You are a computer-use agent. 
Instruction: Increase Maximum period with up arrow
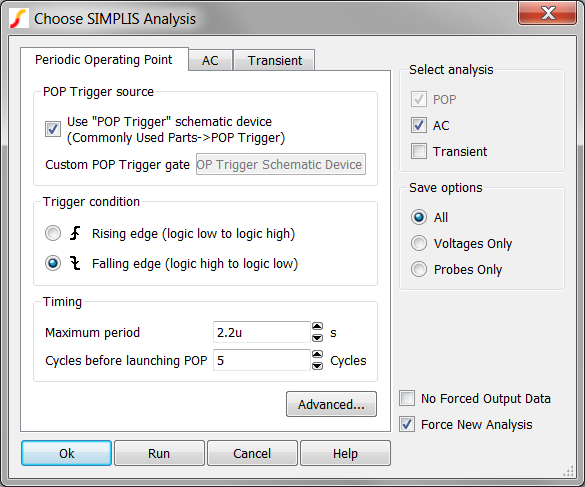(x=317, y=326)
